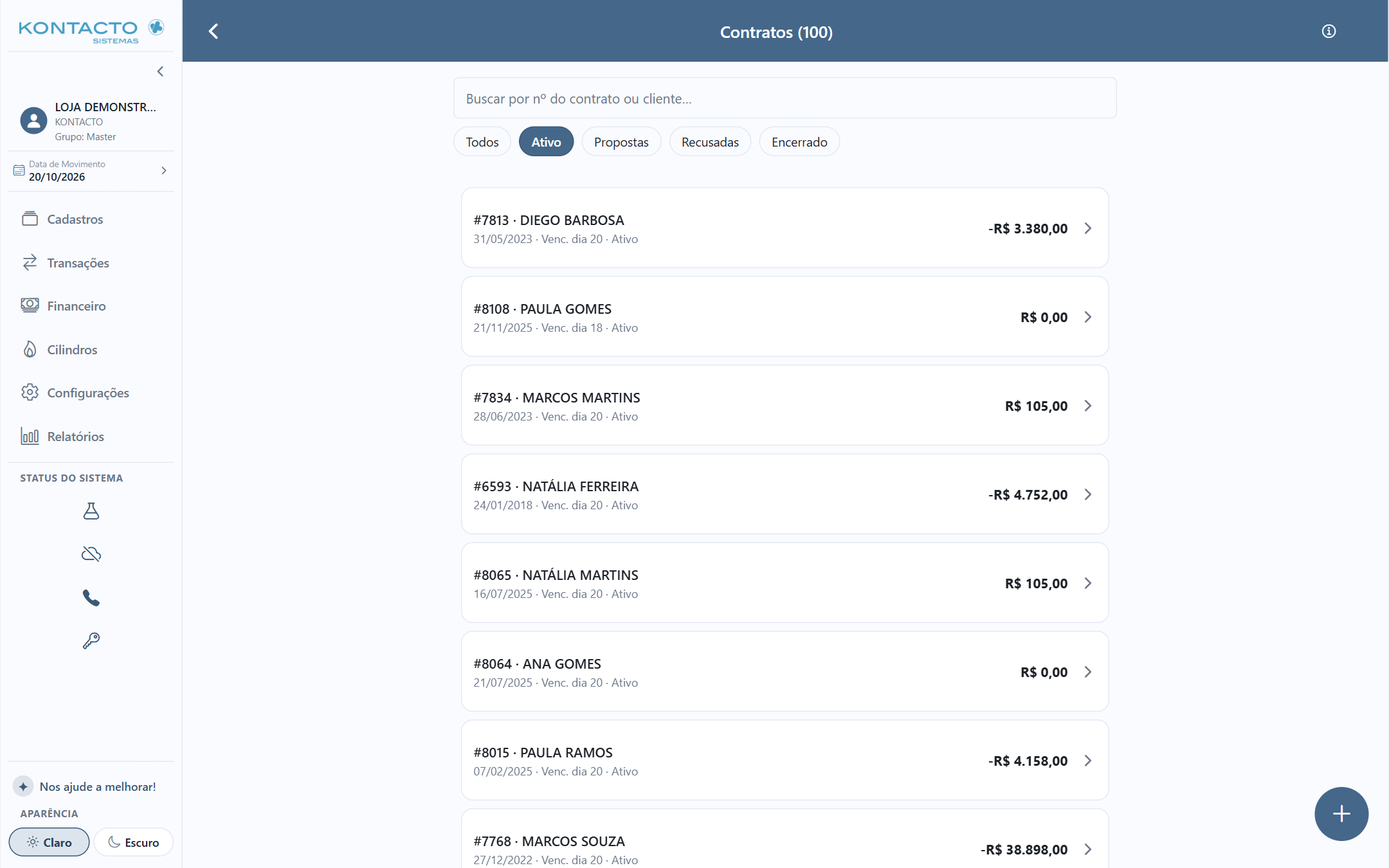Open contract #8064 chevron
Image resolution: width=1389 pixels, height=868 pixels.
(x=1087, y=672)
